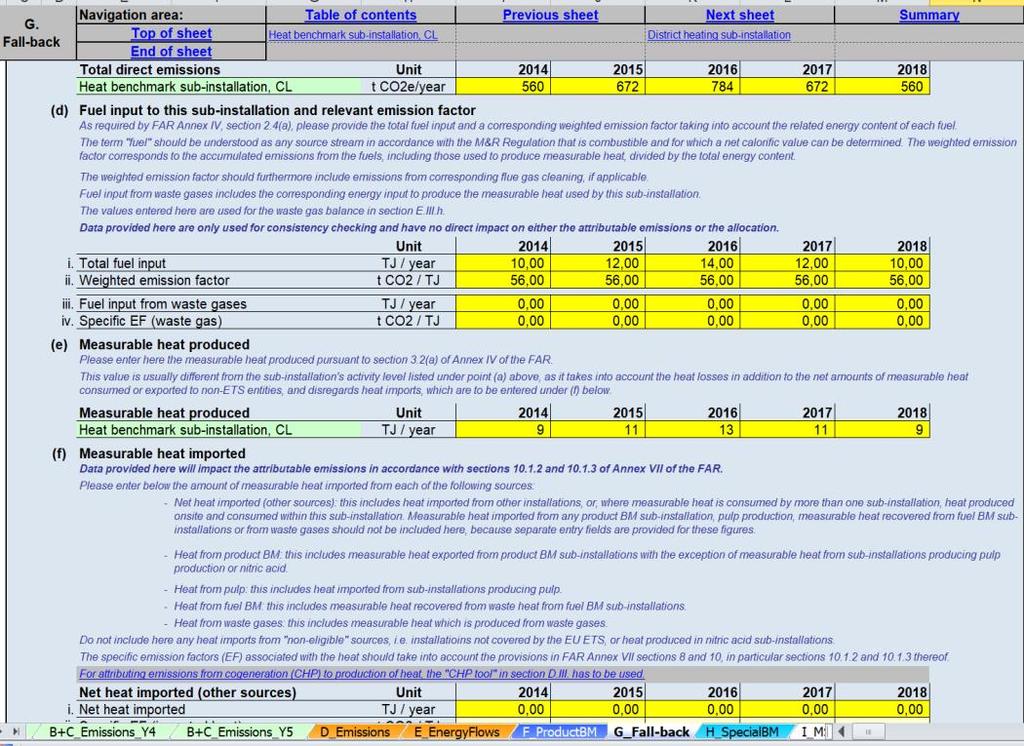The image size is (1024, 746).
Task: Click the 'Net heat imported (other sources)' heading
Action: coord(187,692)
